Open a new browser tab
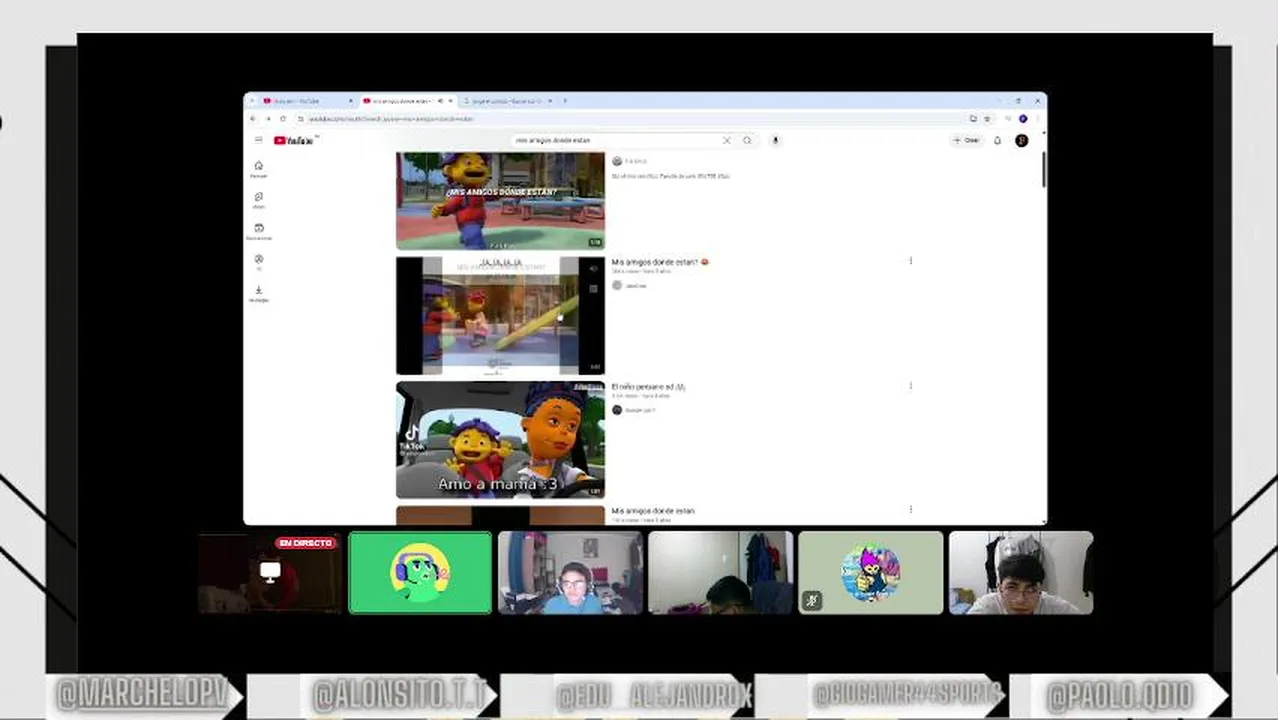The image size is (1278, 720). 565,101
